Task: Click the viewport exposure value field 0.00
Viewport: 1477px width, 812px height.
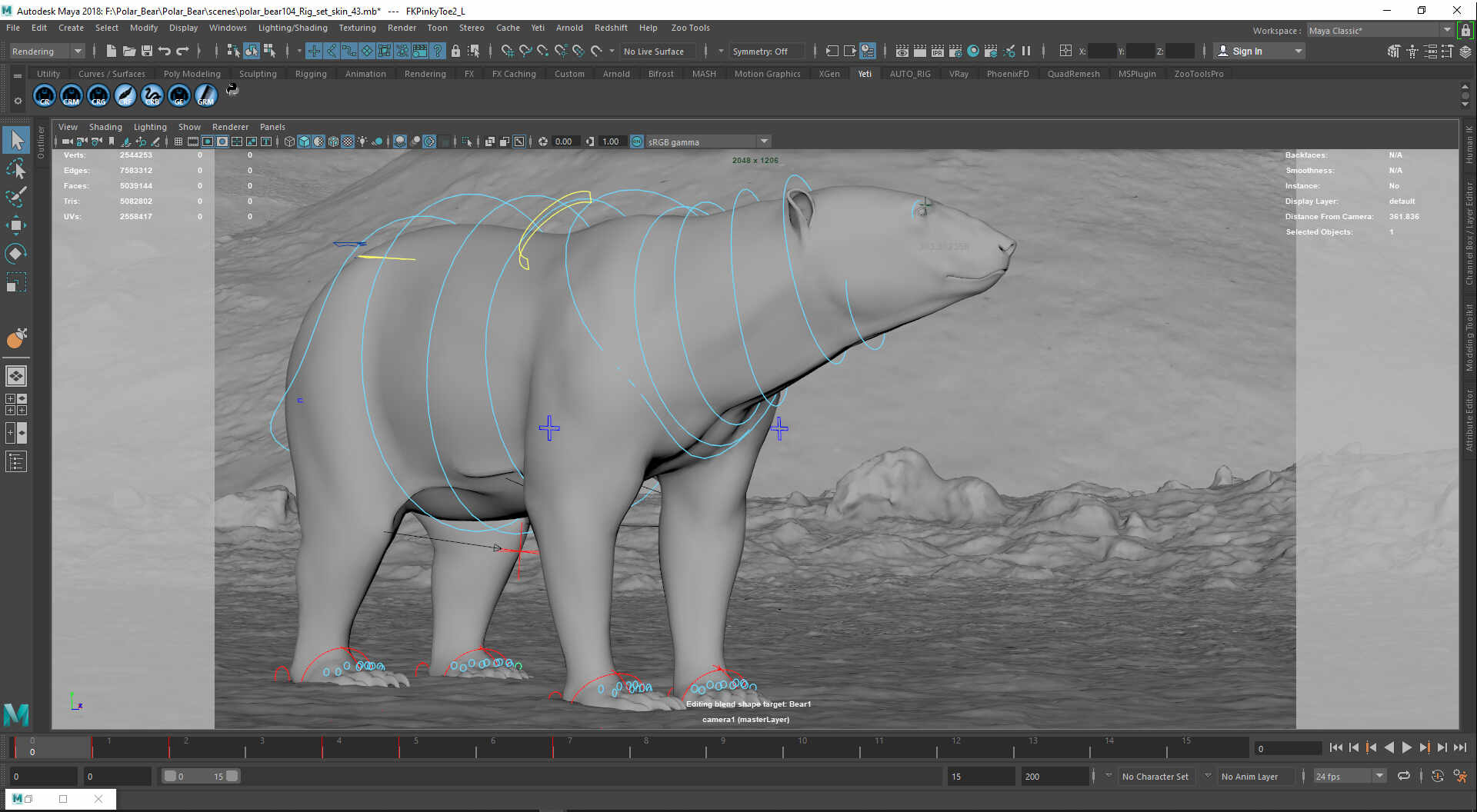Action: tap(565, 141)
